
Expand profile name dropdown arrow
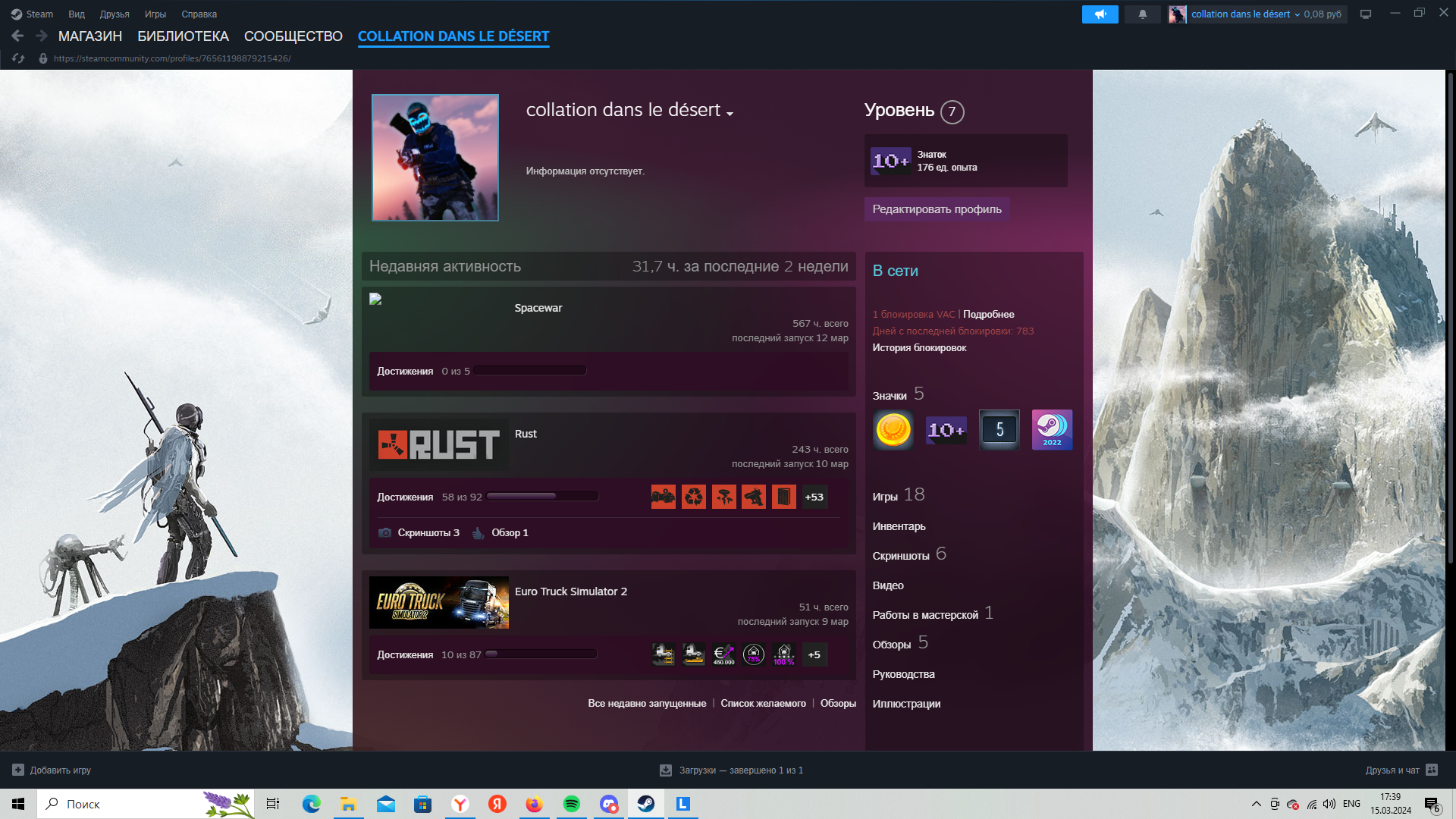[730, 114]
